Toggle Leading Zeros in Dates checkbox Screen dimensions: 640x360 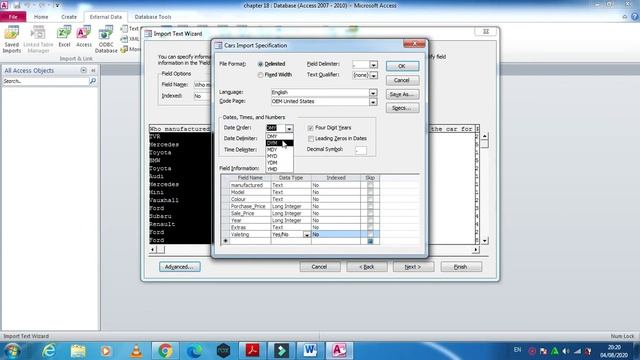(x=311, y=139)
